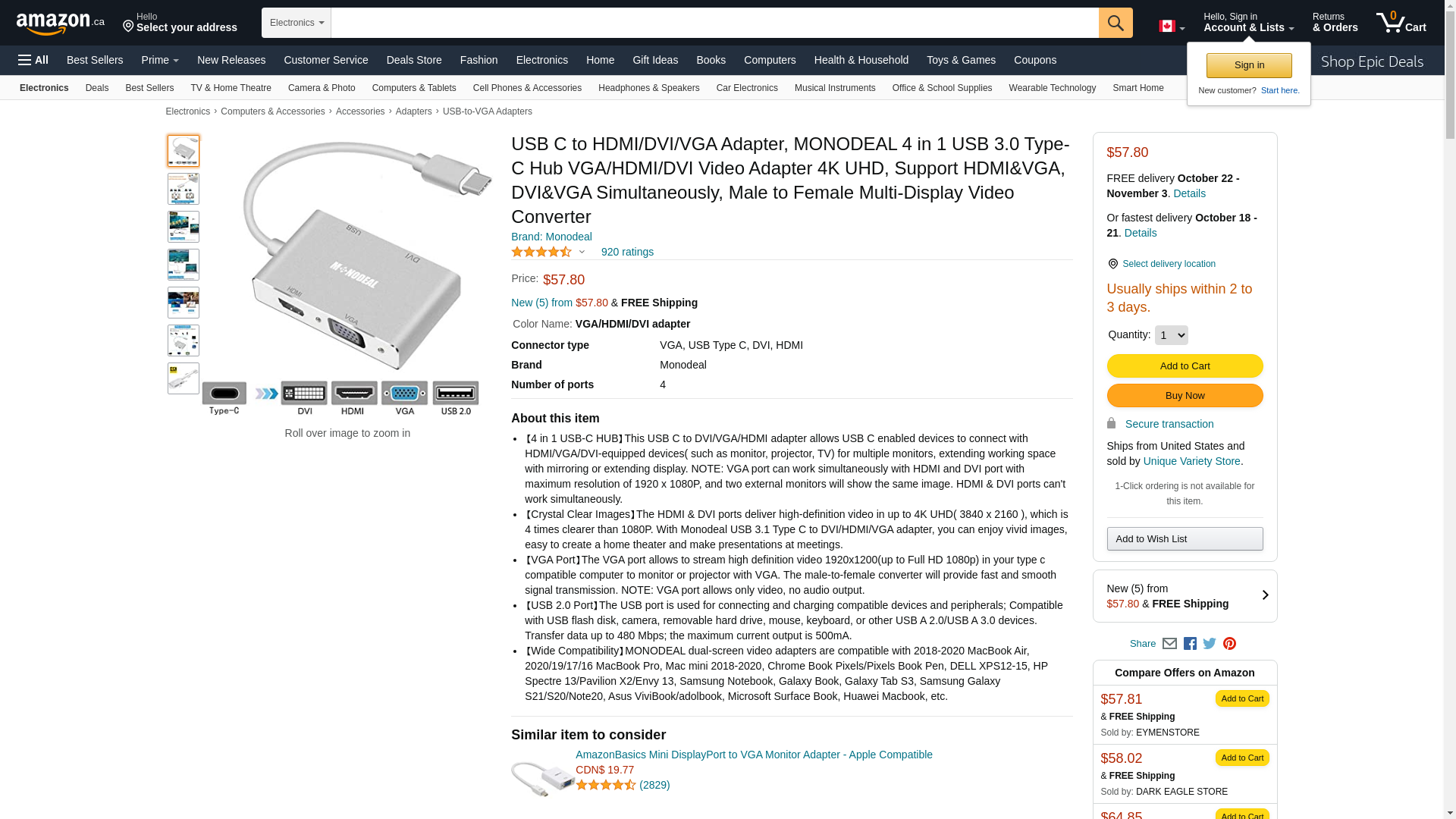1456x819 pixels.
Task: Share product on Pinterest icon
Action: [1229, 644]
